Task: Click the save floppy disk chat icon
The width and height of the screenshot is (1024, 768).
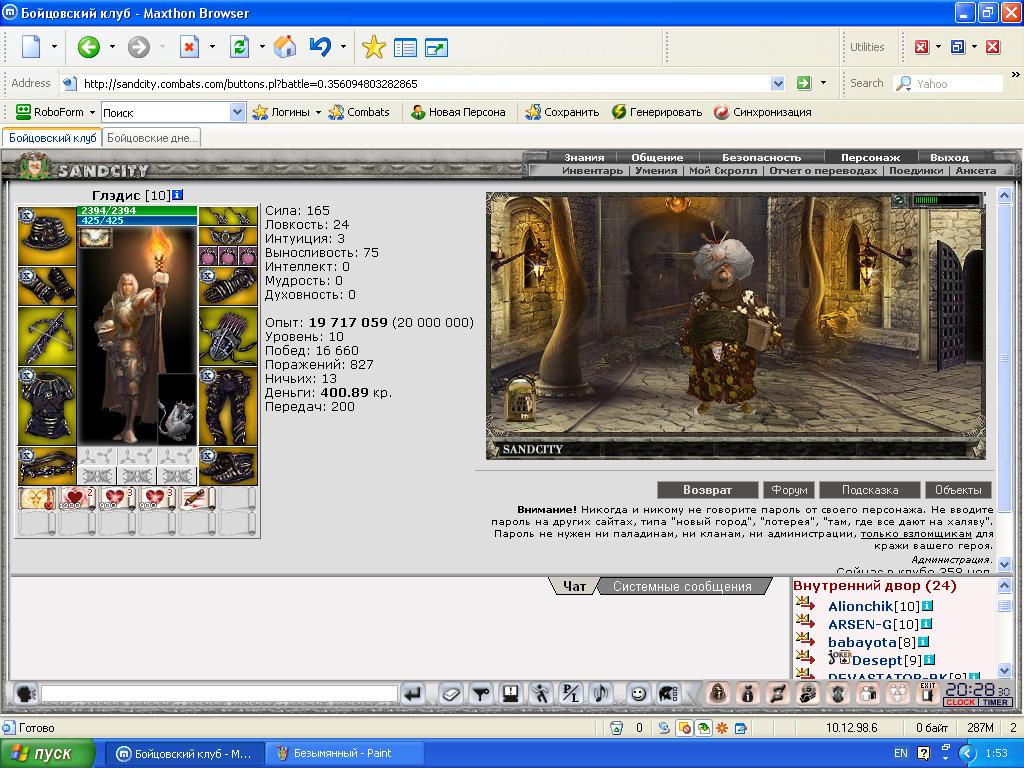Action: pos(511,694)
